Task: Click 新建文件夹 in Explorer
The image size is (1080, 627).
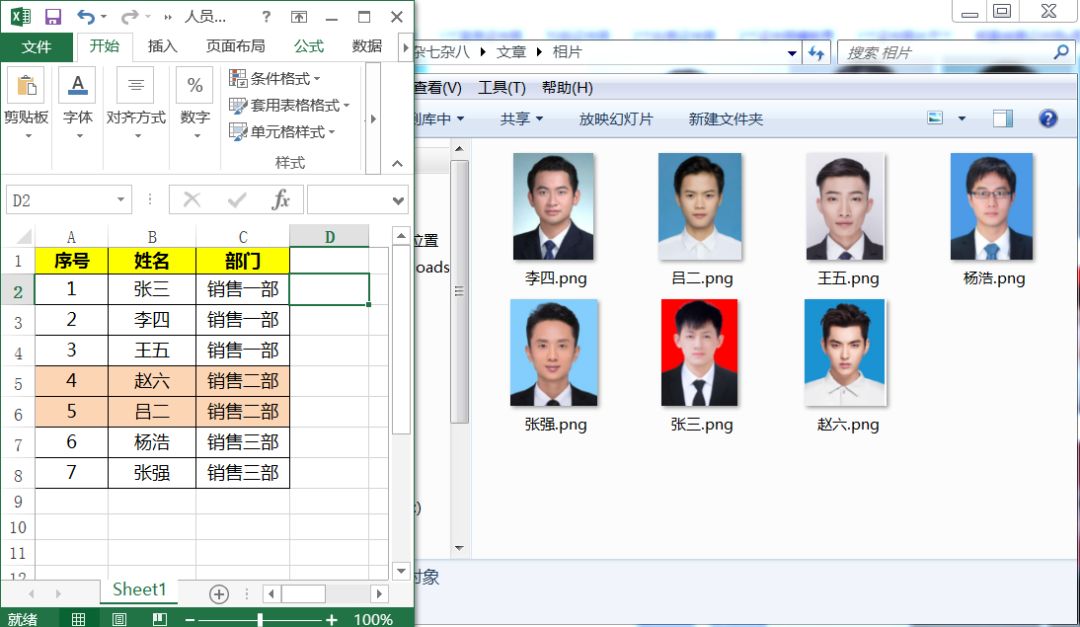Action: point(726,119)
